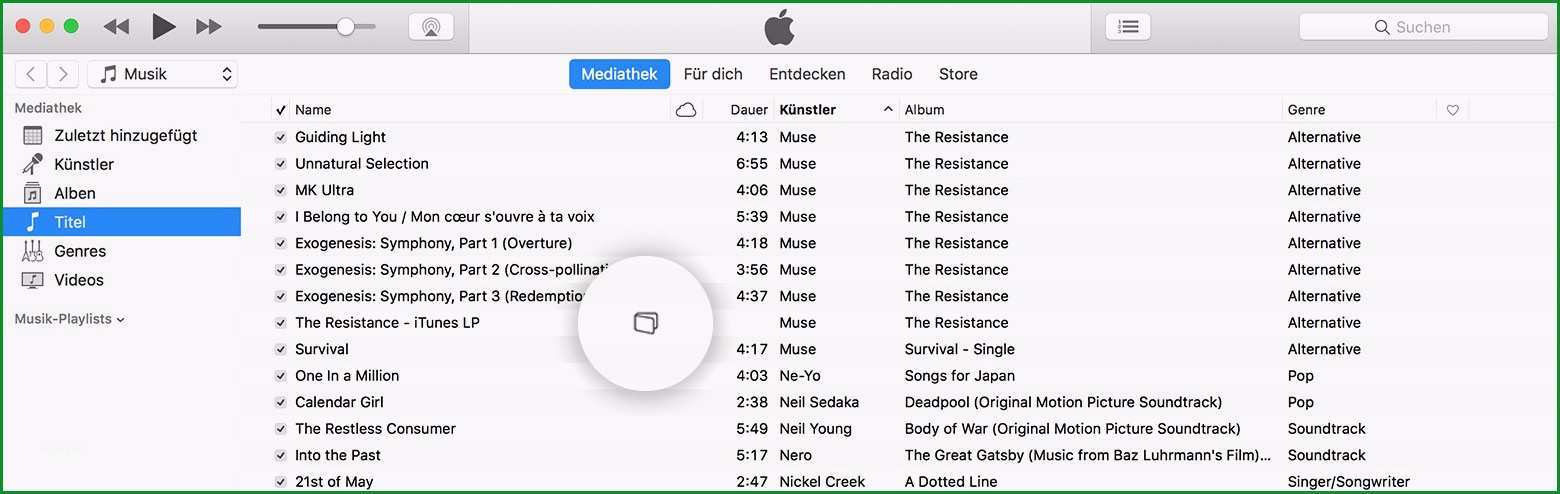1560x494 pixels.
Task: Go forward with the right arrow
Action: (x=63, y=74)
